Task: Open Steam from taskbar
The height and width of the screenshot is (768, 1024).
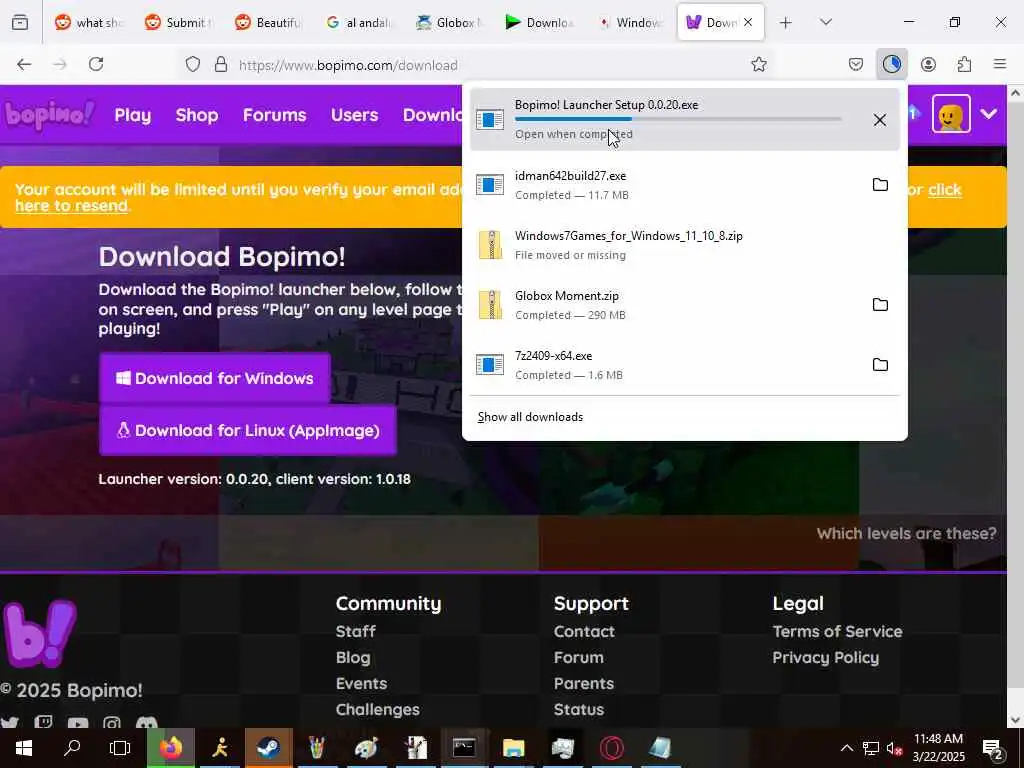Action: point(268,748)
